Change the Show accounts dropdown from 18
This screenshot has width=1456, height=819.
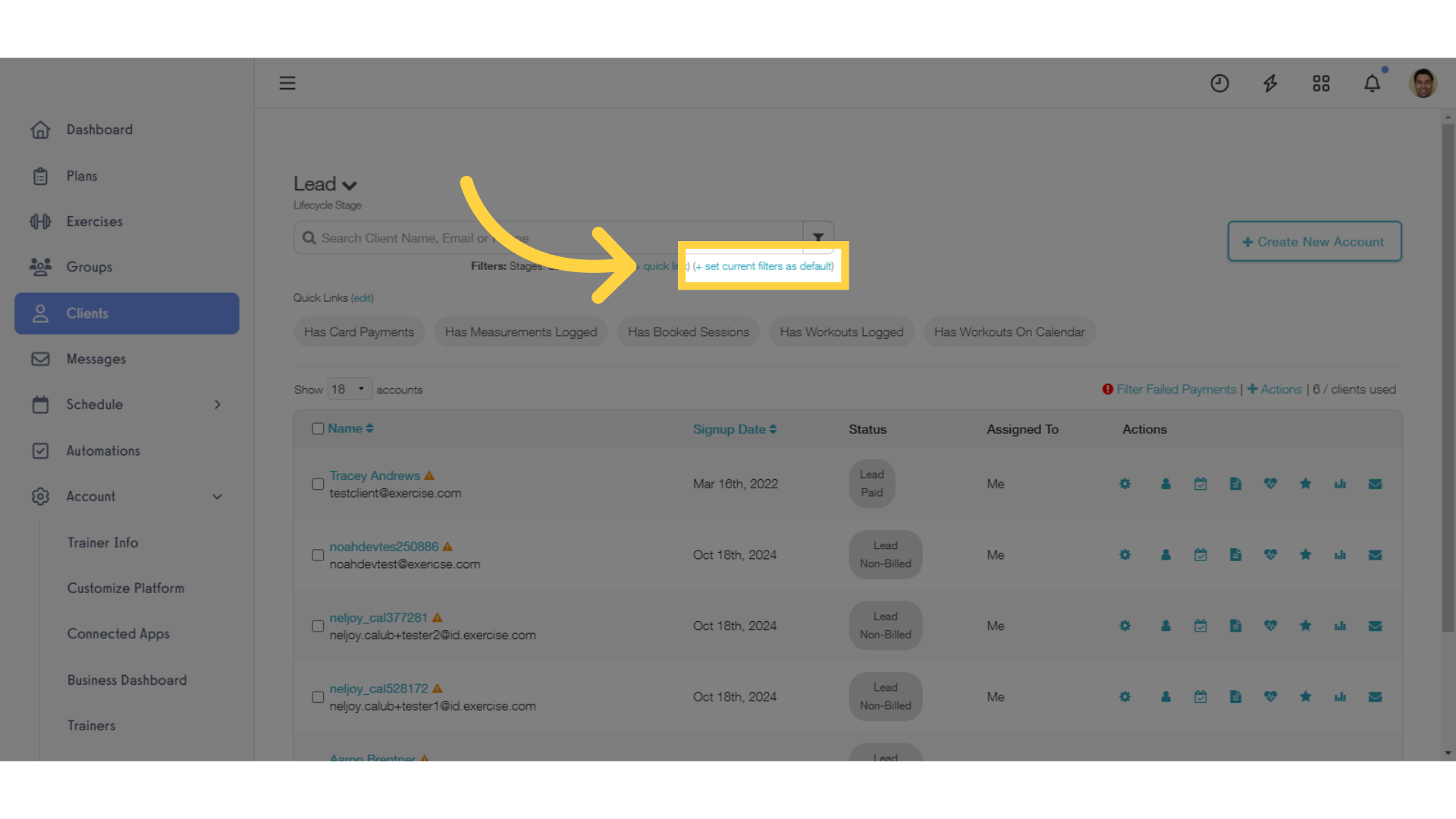[x=349, y=388]
